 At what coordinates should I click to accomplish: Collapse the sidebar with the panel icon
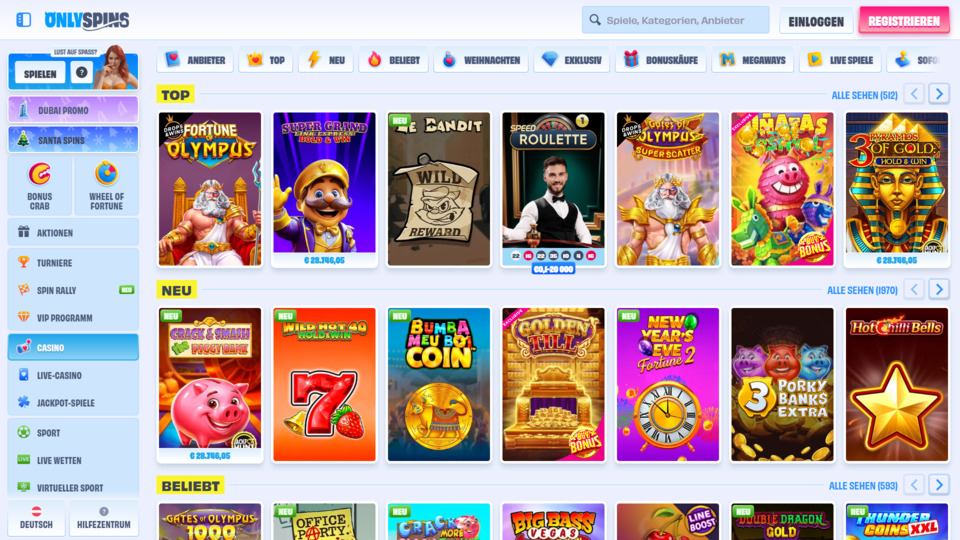(23, 20)
